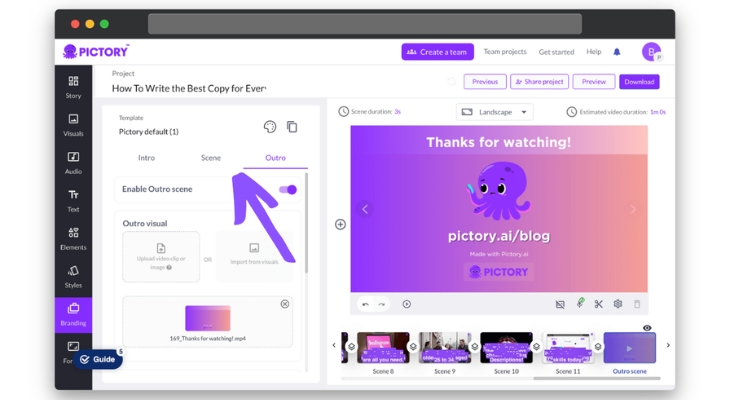Open the Landscape aspect ratio dropdown

pyautogui.click(x=495, y=112)
